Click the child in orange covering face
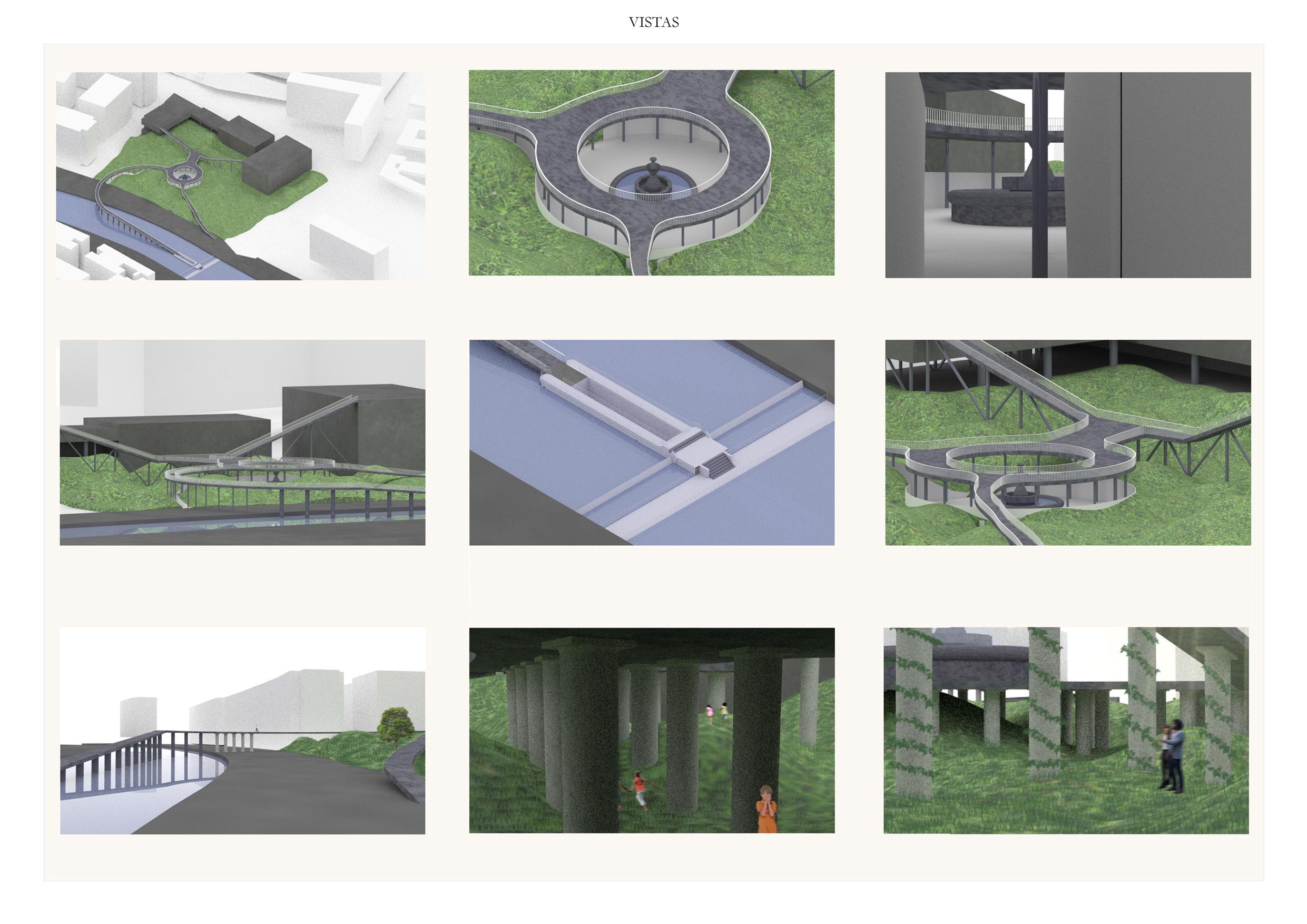Image resolution: width=1307 pixels, height=924 pixels. coord(766,809)
